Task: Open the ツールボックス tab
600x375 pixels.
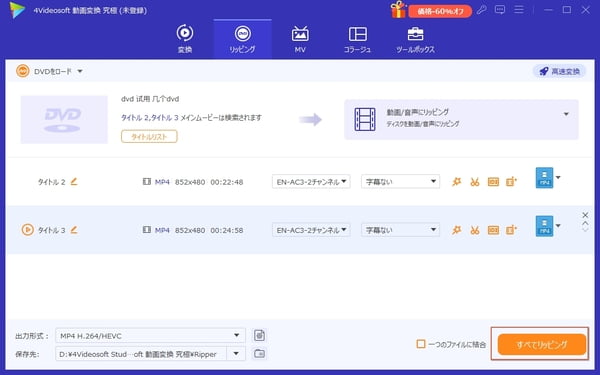Action: coord(415,39)
